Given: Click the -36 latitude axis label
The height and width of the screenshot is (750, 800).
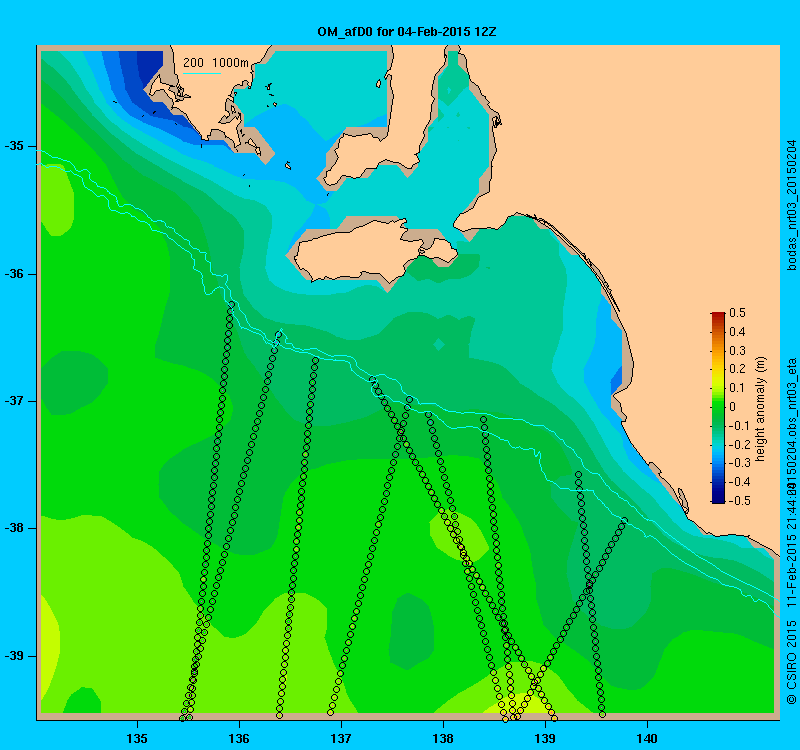Looking at the screenshot, I should [14, 274].
